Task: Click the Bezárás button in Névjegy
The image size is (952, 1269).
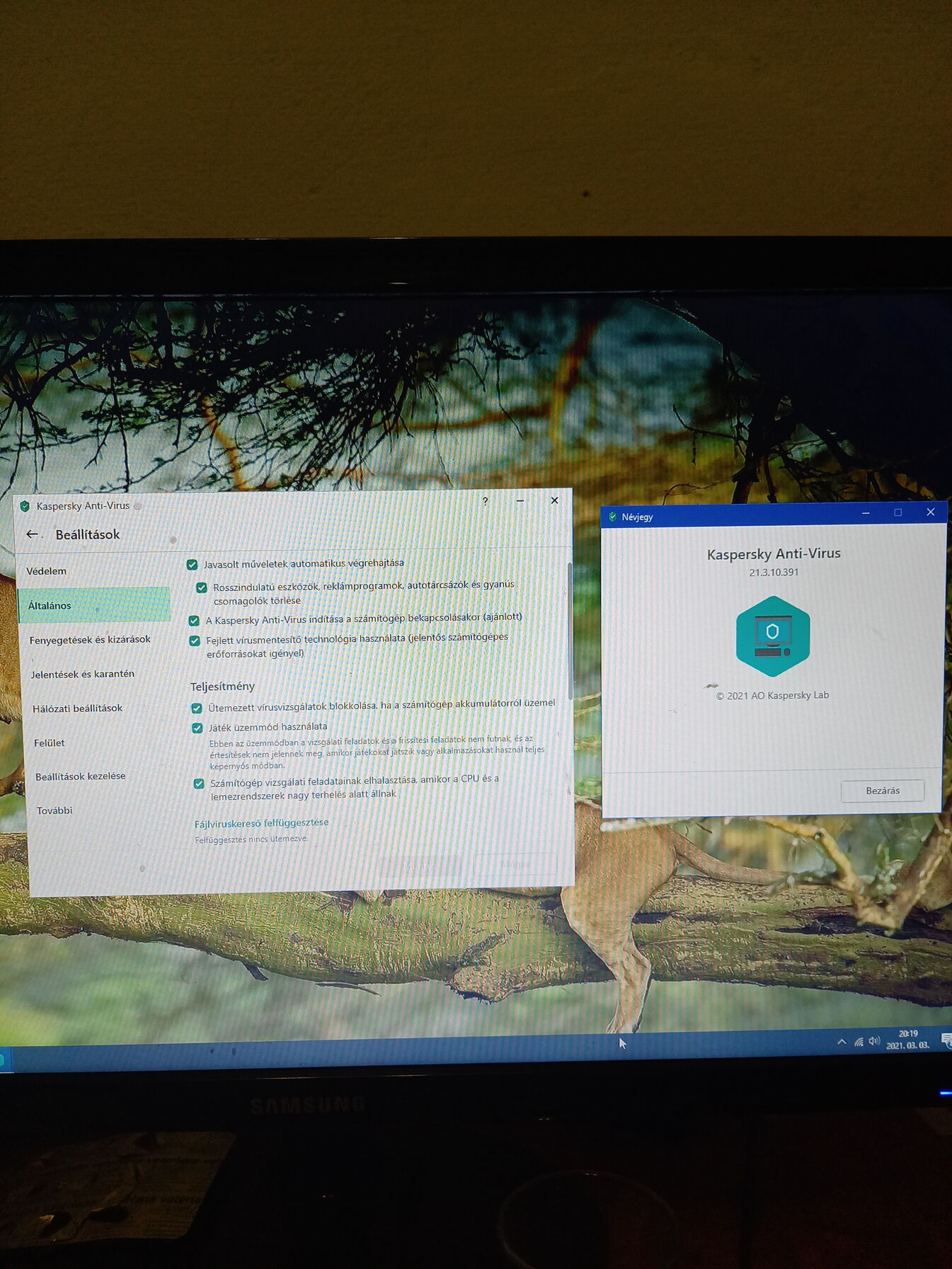Action: tap(883, 791)
